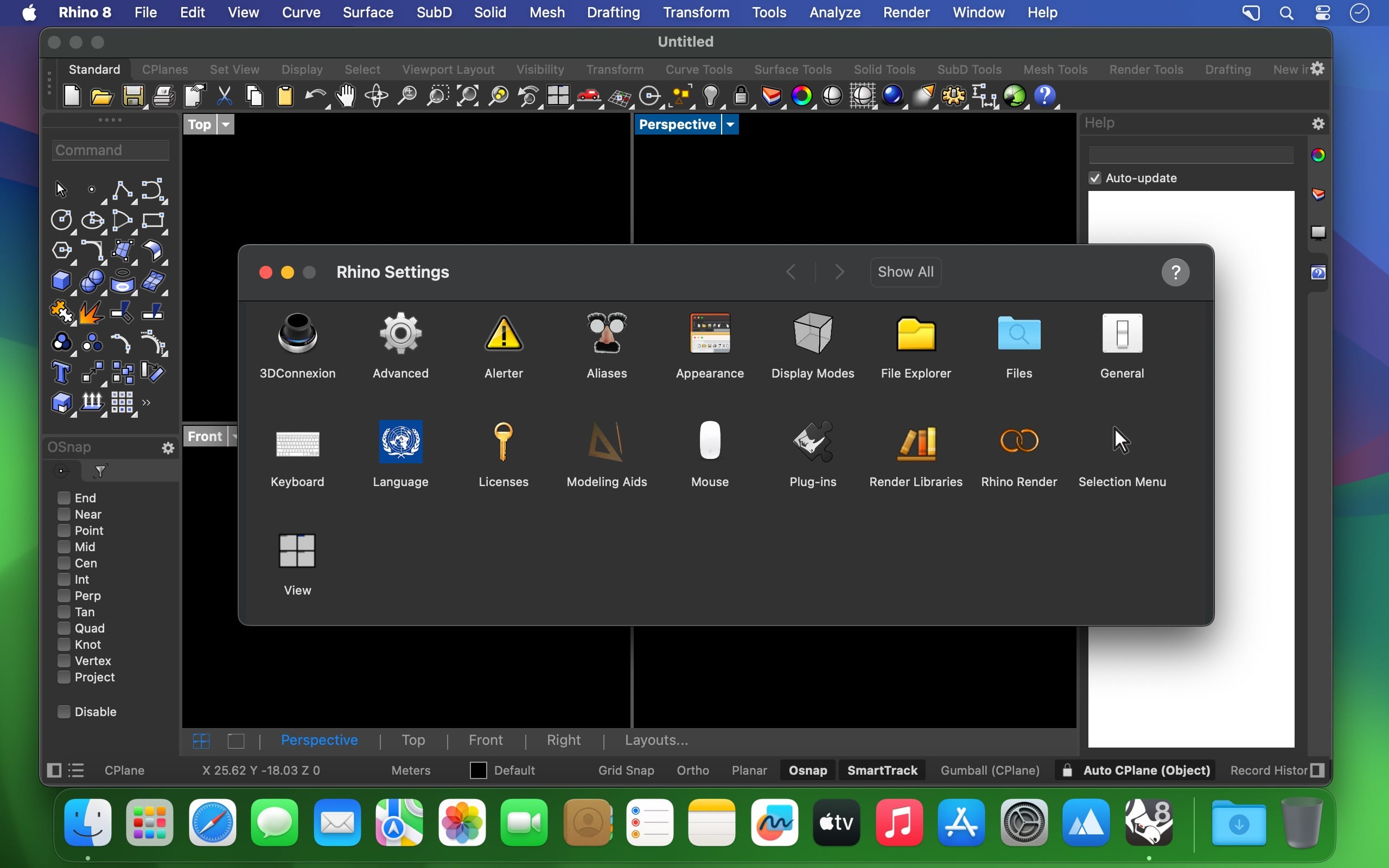Expand the Perspective viewport dropdown arrow
The image size is (1389, 868).
pos(730,125)
